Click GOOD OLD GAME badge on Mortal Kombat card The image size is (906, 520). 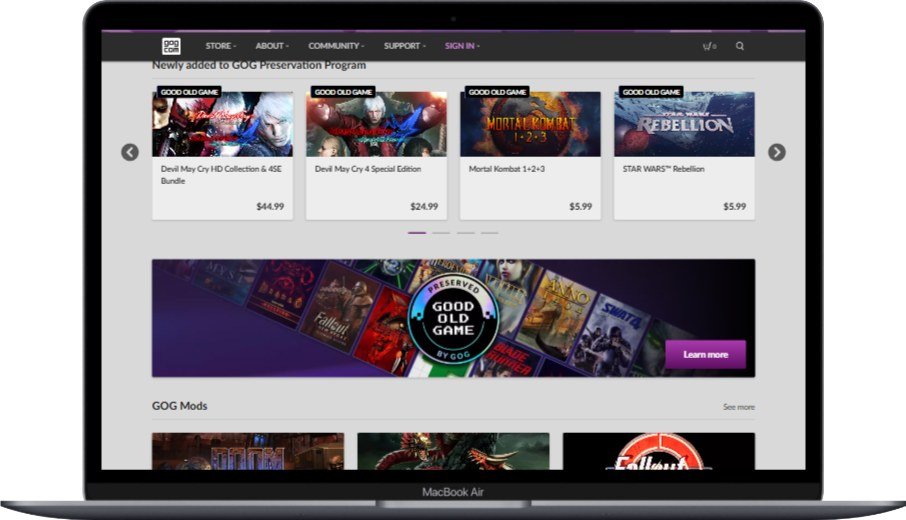[x=497, y=92]
